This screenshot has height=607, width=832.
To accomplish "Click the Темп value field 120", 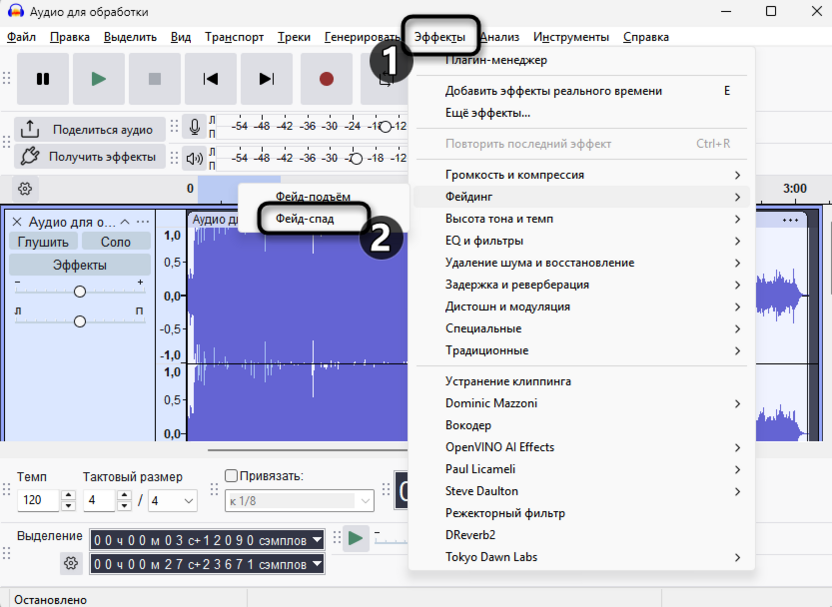I will pos(38,500).
